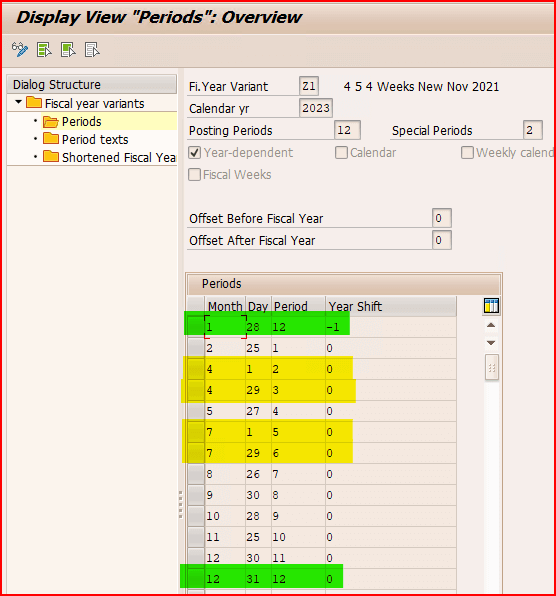Click the table scroll down arrow

pos(491,343)
